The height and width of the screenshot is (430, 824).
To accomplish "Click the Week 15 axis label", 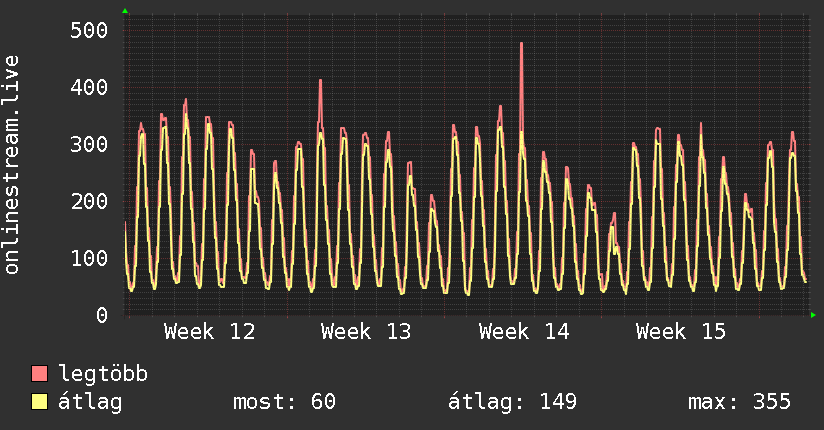I will click(681, 332).
